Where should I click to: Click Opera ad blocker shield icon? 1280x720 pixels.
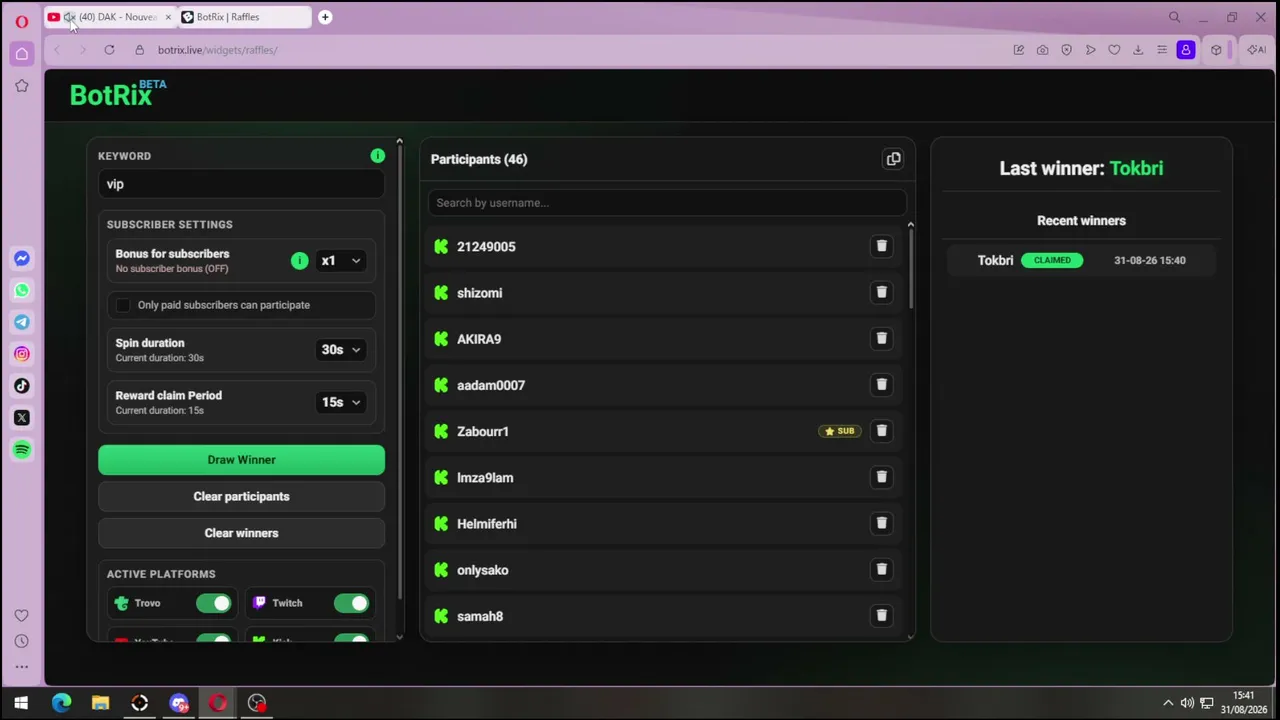pos(1066,50)
